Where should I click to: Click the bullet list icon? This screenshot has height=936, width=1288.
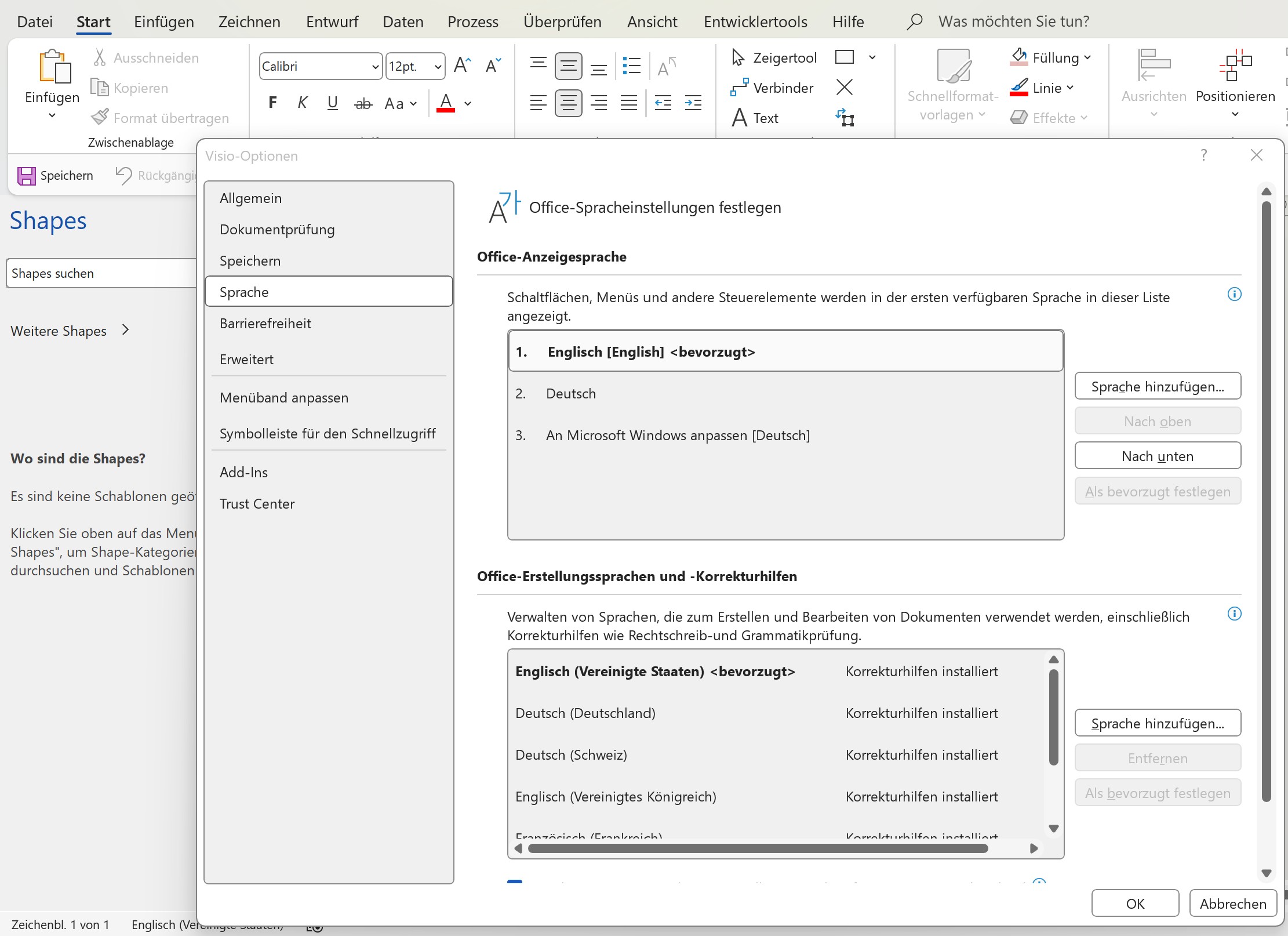click(631, 66)
